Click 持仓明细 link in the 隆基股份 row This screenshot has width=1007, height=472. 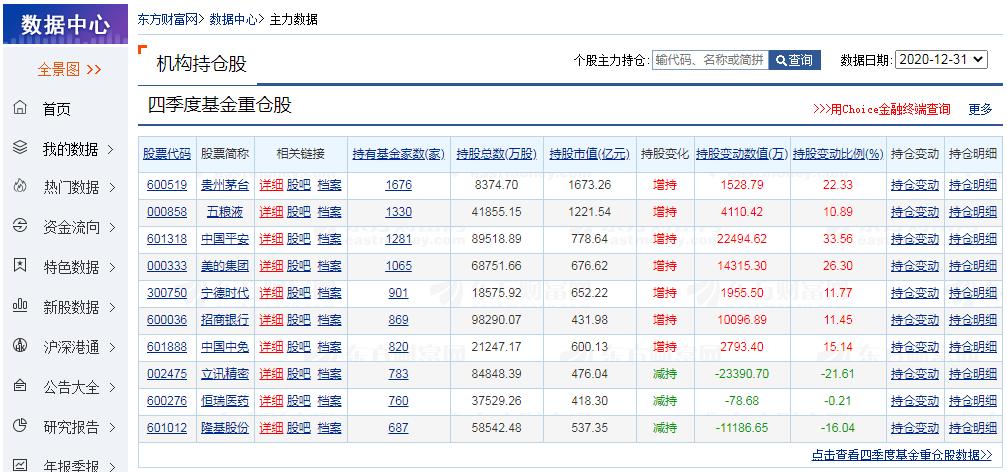(973, 428)
